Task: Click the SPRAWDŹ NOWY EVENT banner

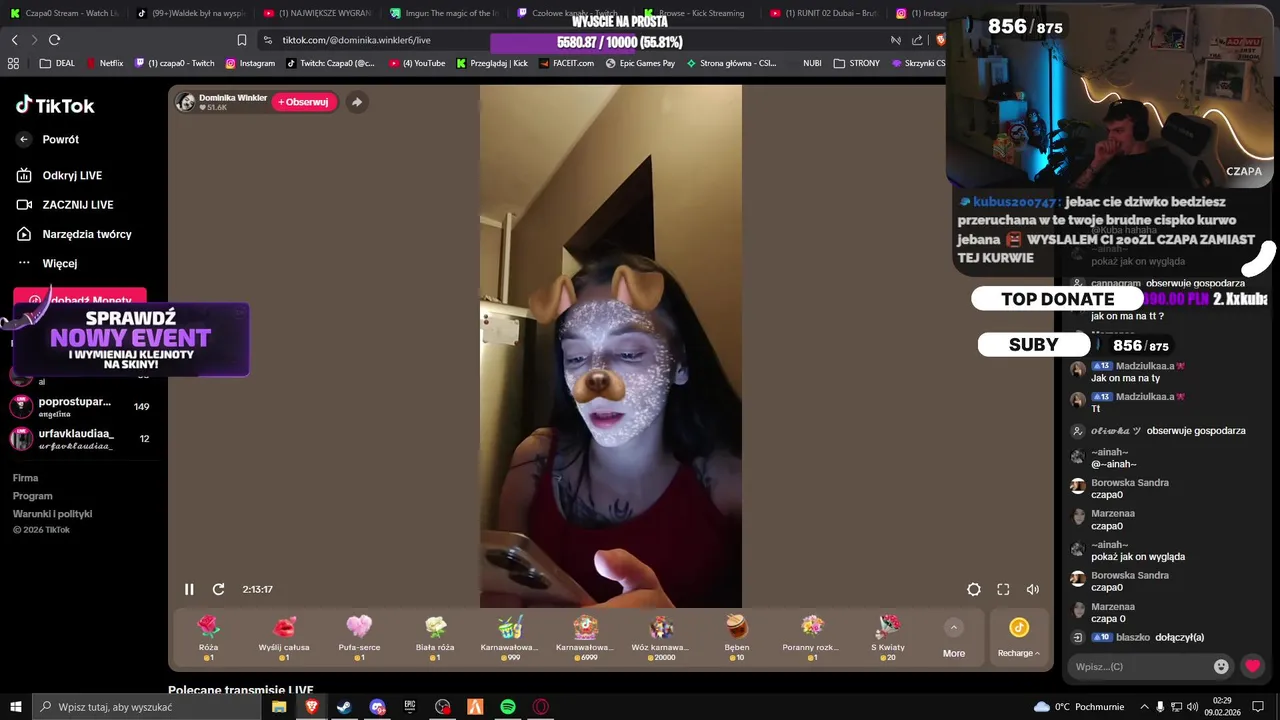Action: coord(130,340)
